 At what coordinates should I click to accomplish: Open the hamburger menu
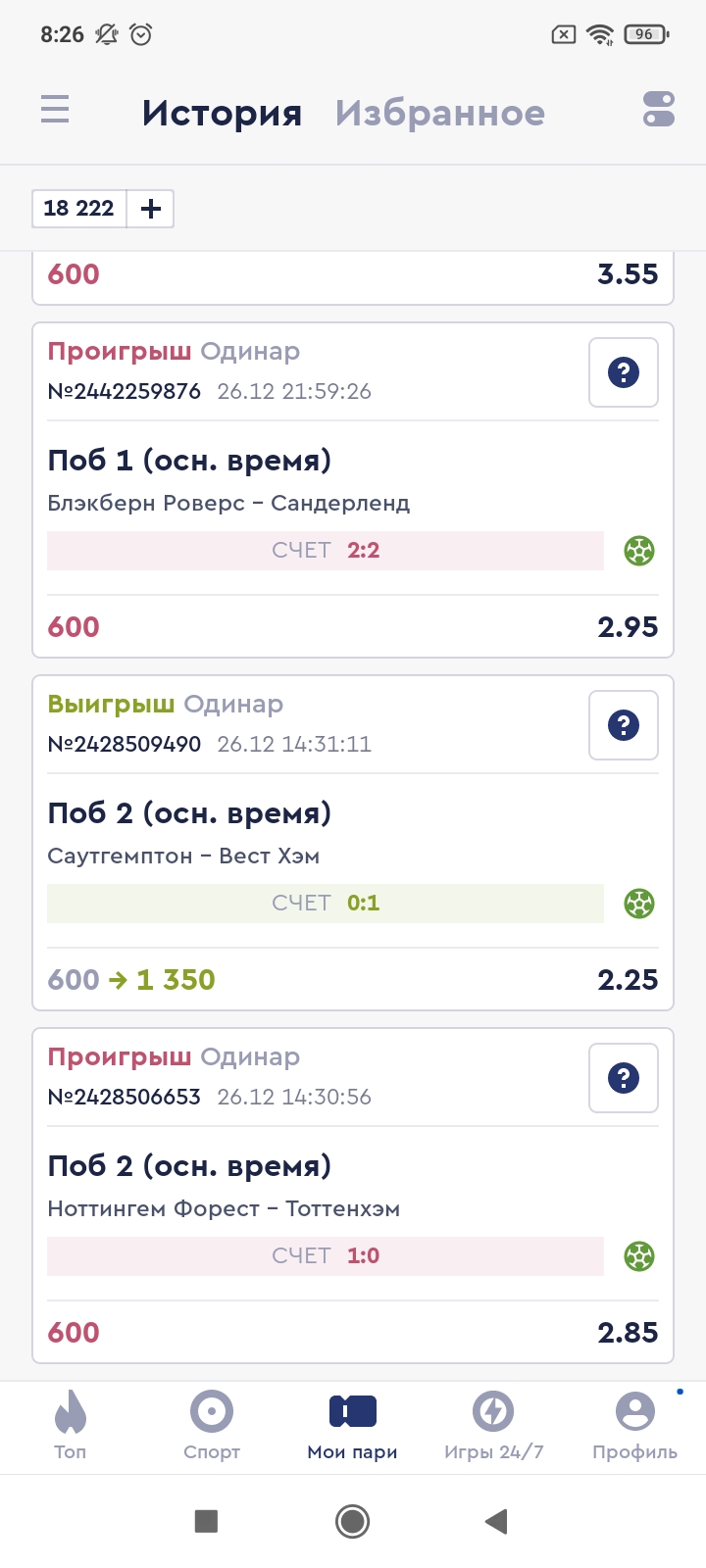(55, 109)
